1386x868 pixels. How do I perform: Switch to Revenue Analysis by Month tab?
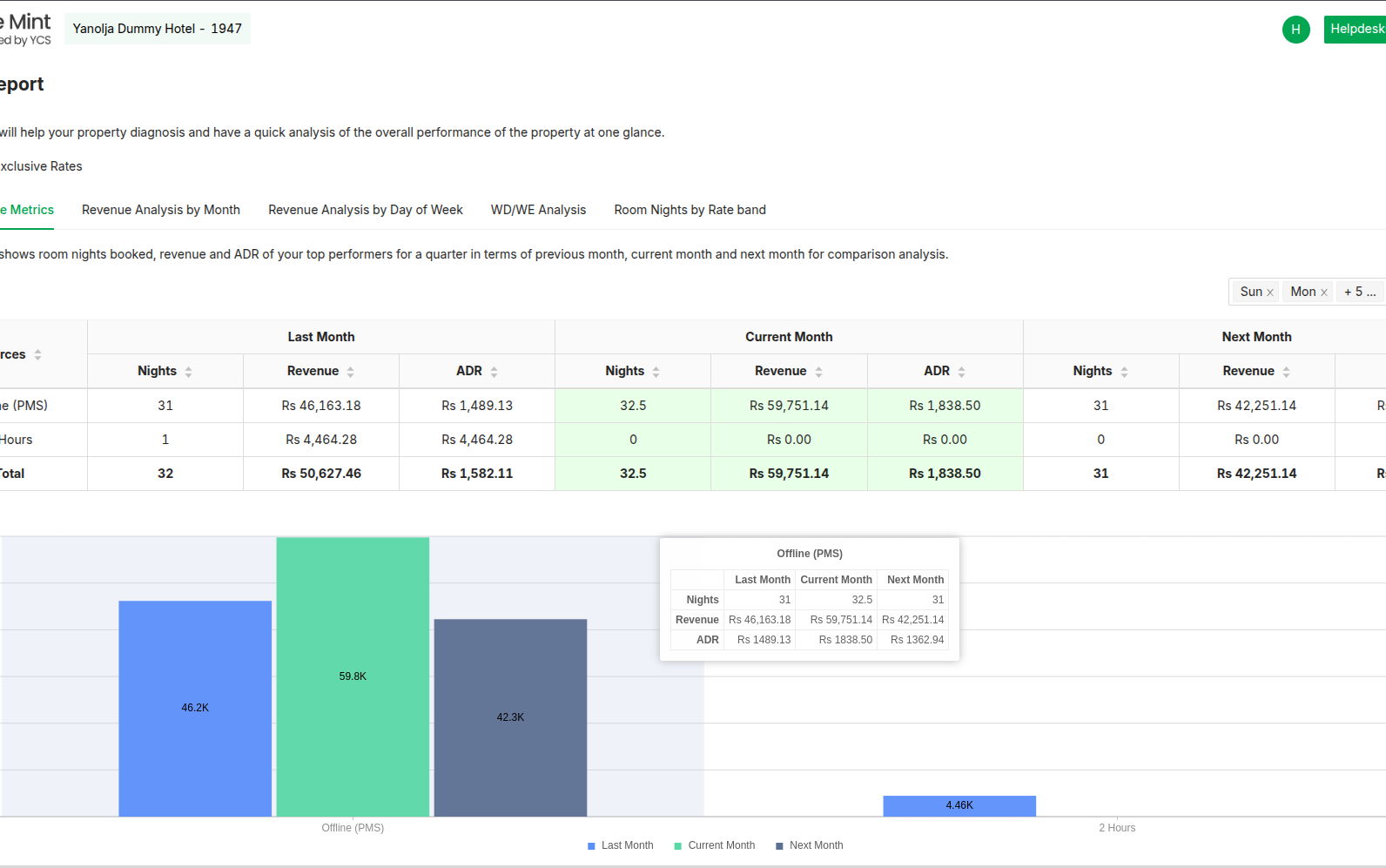[161, 210]
